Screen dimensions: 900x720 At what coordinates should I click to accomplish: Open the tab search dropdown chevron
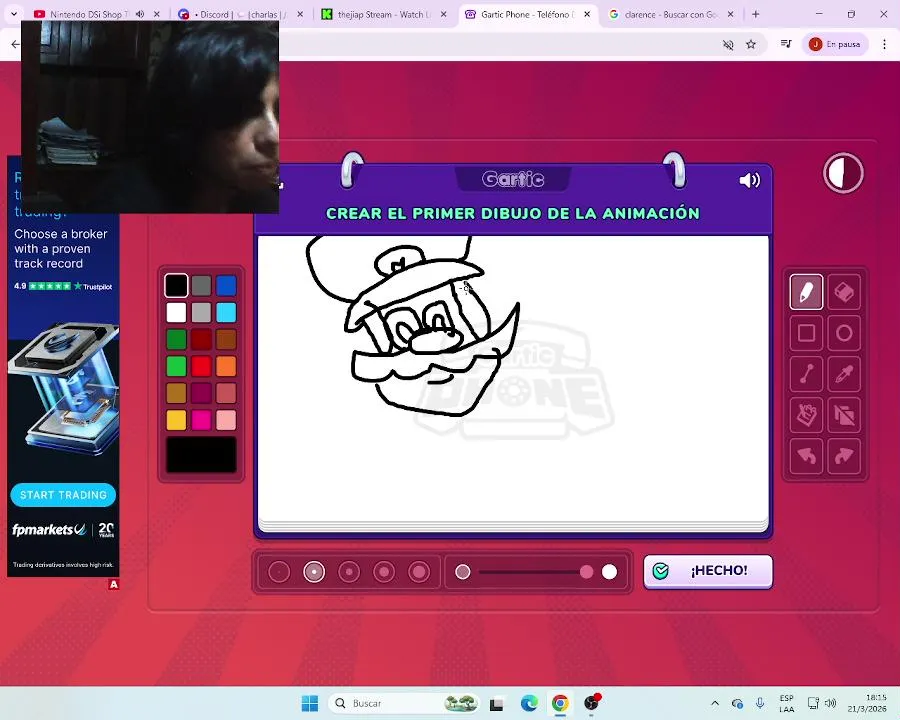(x=14, y=14)
